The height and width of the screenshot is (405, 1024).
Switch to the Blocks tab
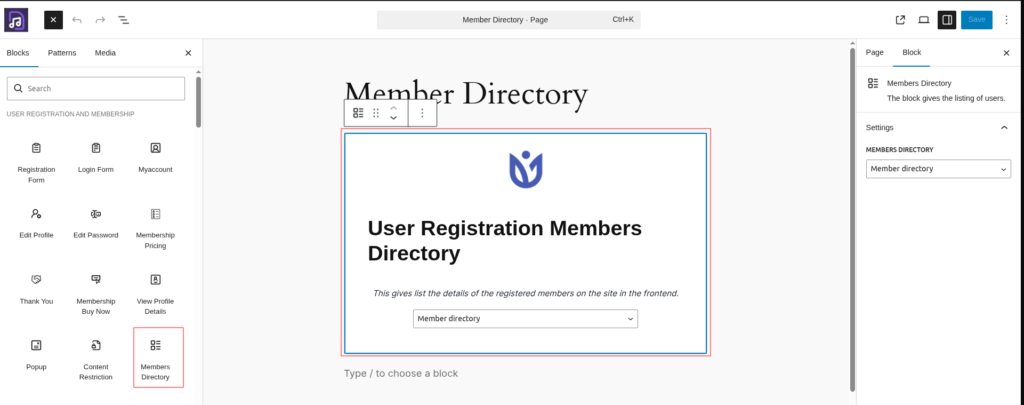pyautogui.click(x=18, y=53)
